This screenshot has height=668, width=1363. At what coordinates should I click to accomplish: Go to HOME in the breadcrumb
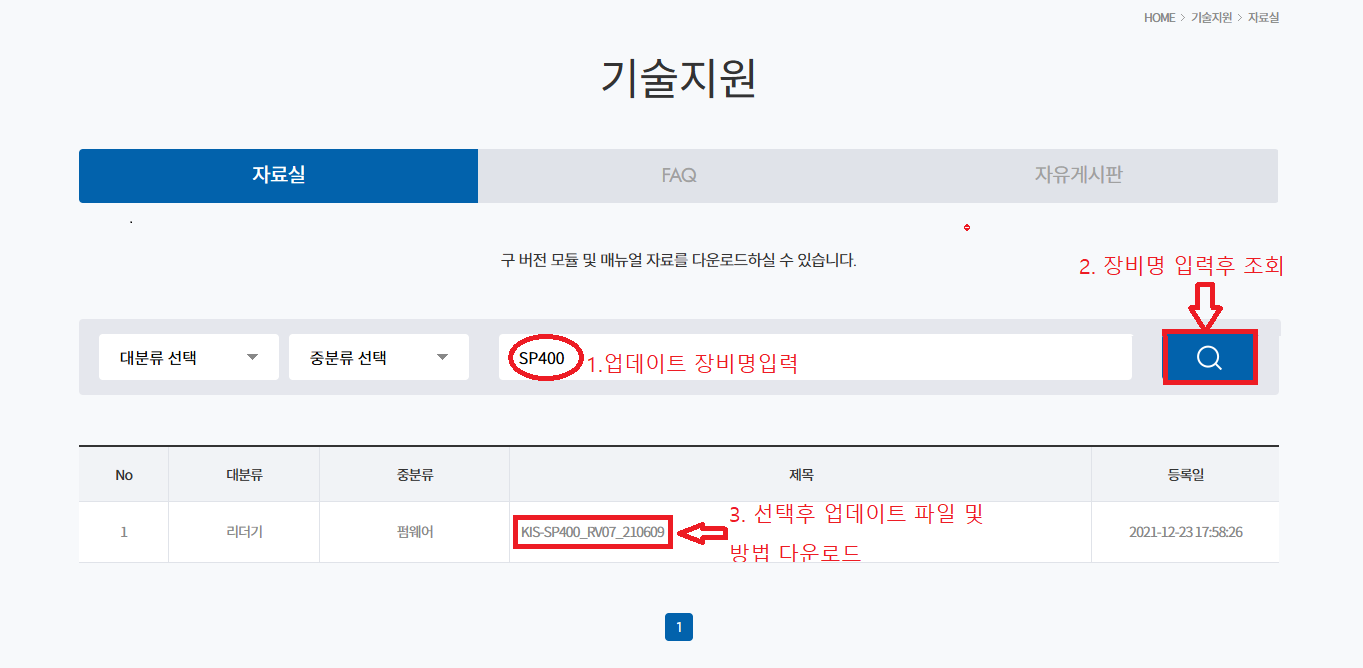tap(1159, 18)
